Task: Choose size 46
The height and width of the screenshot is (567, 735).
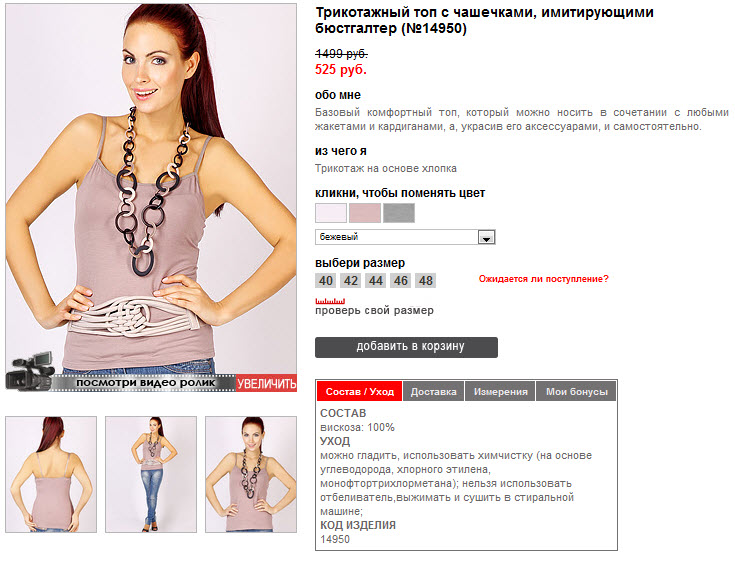Action: click(x=400, y=281)
